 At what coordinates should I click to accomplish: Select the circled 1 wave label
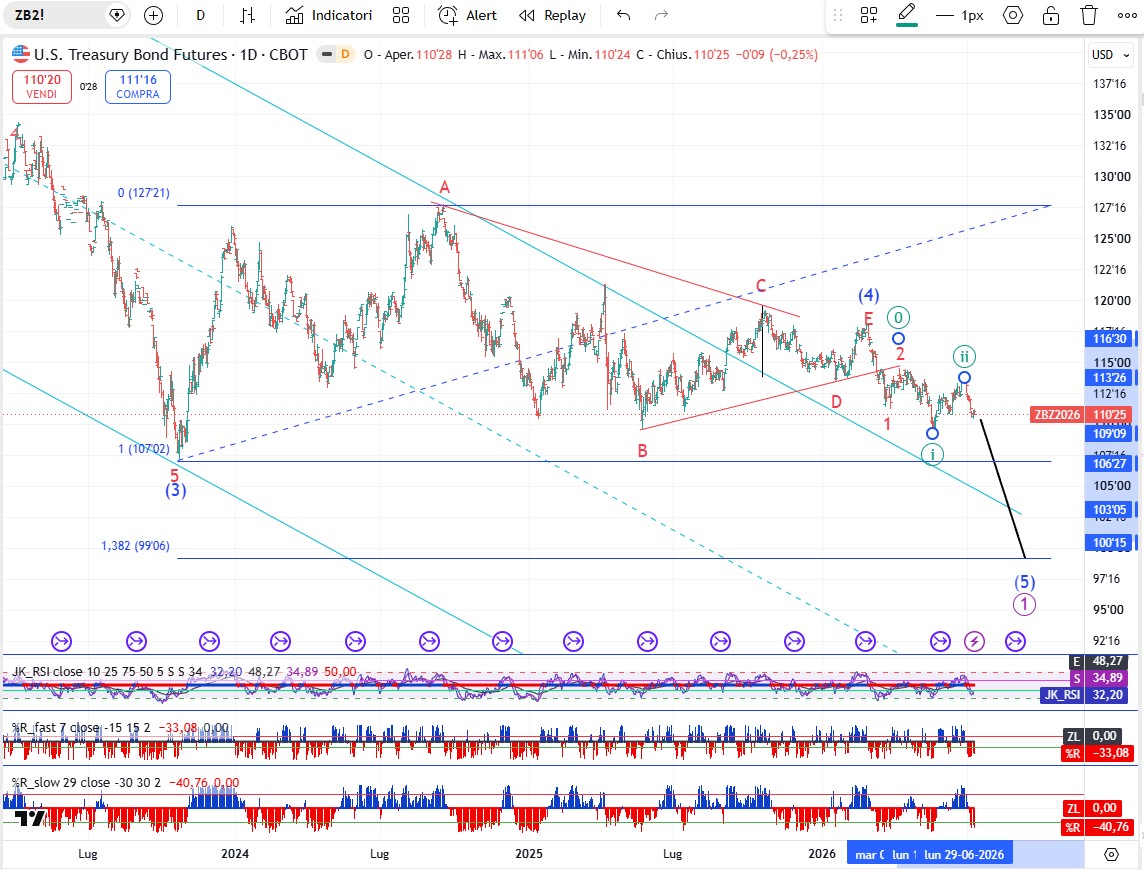point(1024,604)
